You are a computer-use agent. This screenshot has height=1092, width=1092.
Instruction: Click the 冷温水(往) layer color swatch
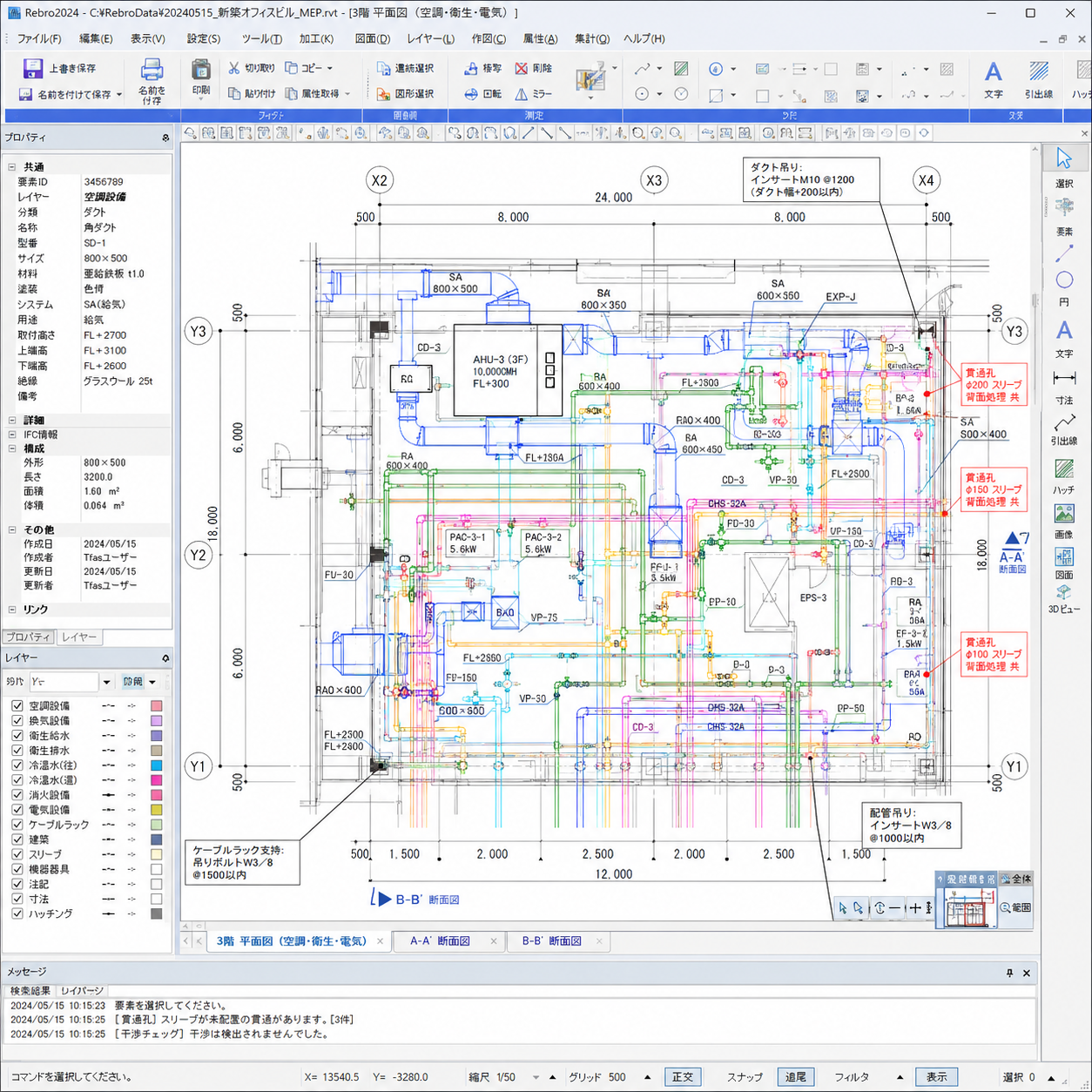tap(156, 765)
